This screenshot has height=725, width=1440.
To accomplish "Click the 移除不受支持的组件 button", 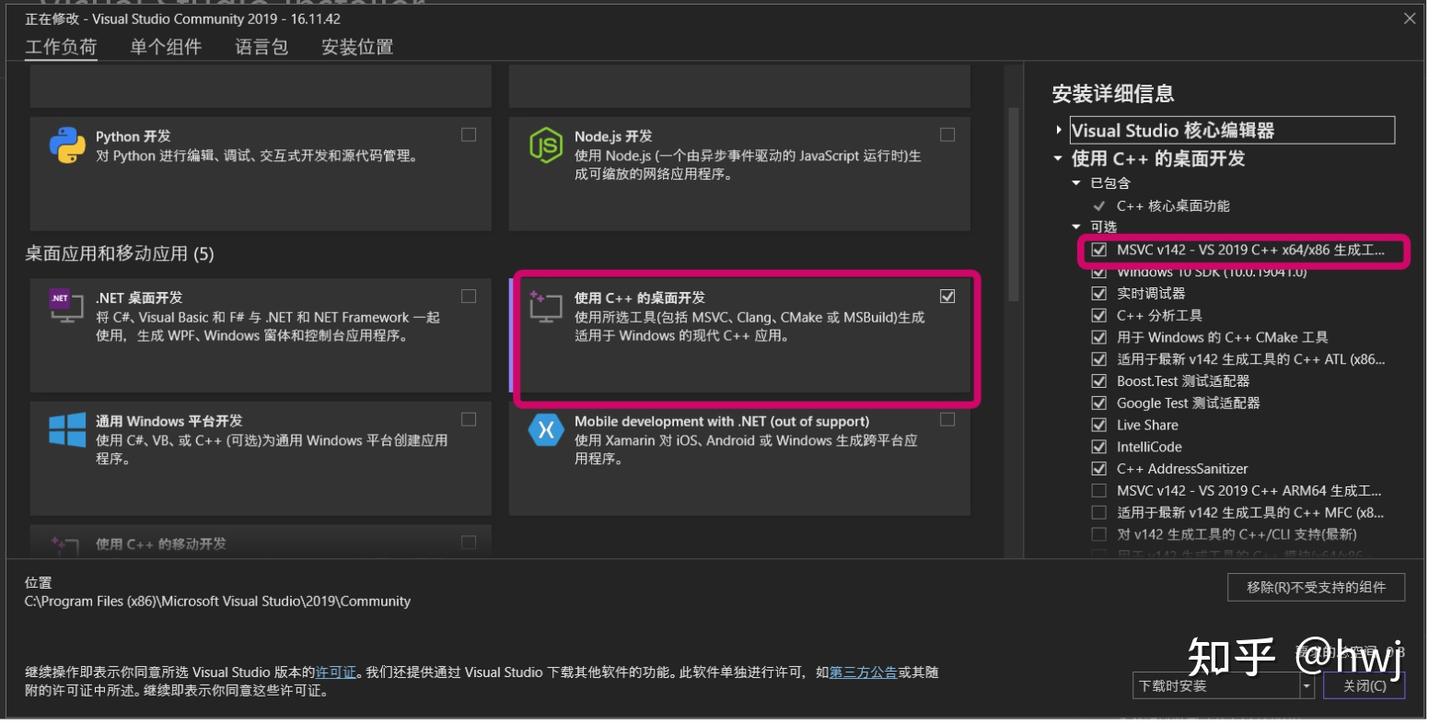I will click(x=1316, y=587).
